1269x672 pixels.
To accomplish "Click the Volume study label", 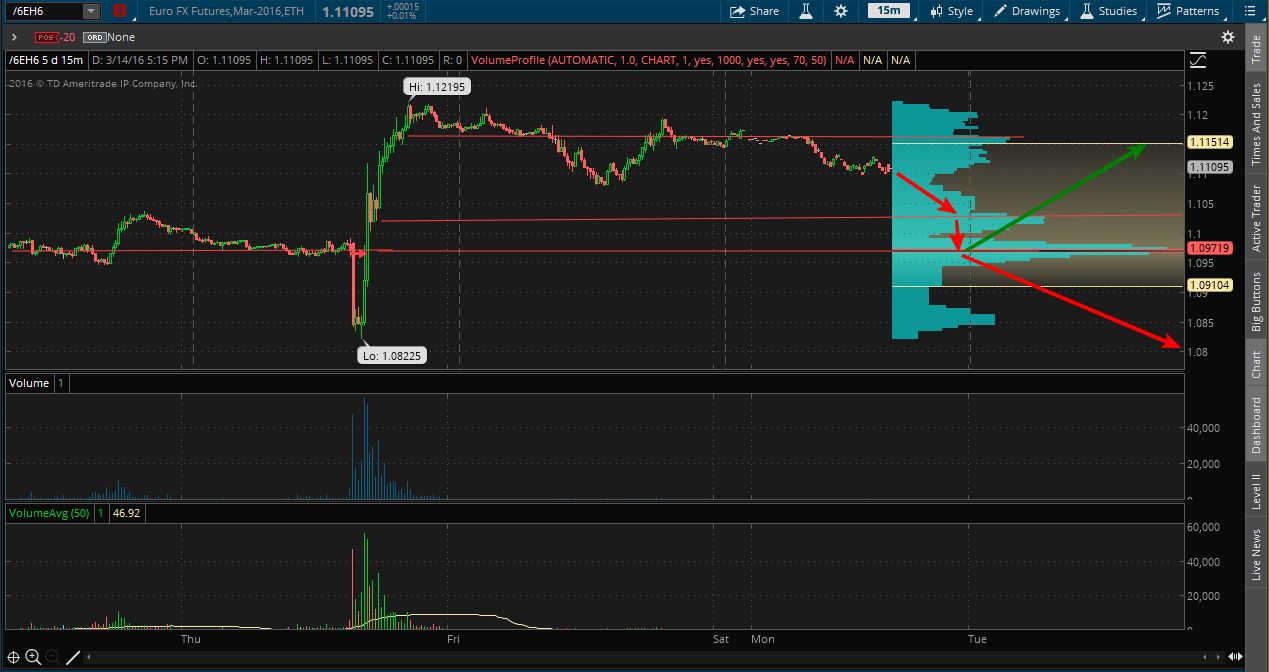I will pyautogui.click(x=29, y=383).
